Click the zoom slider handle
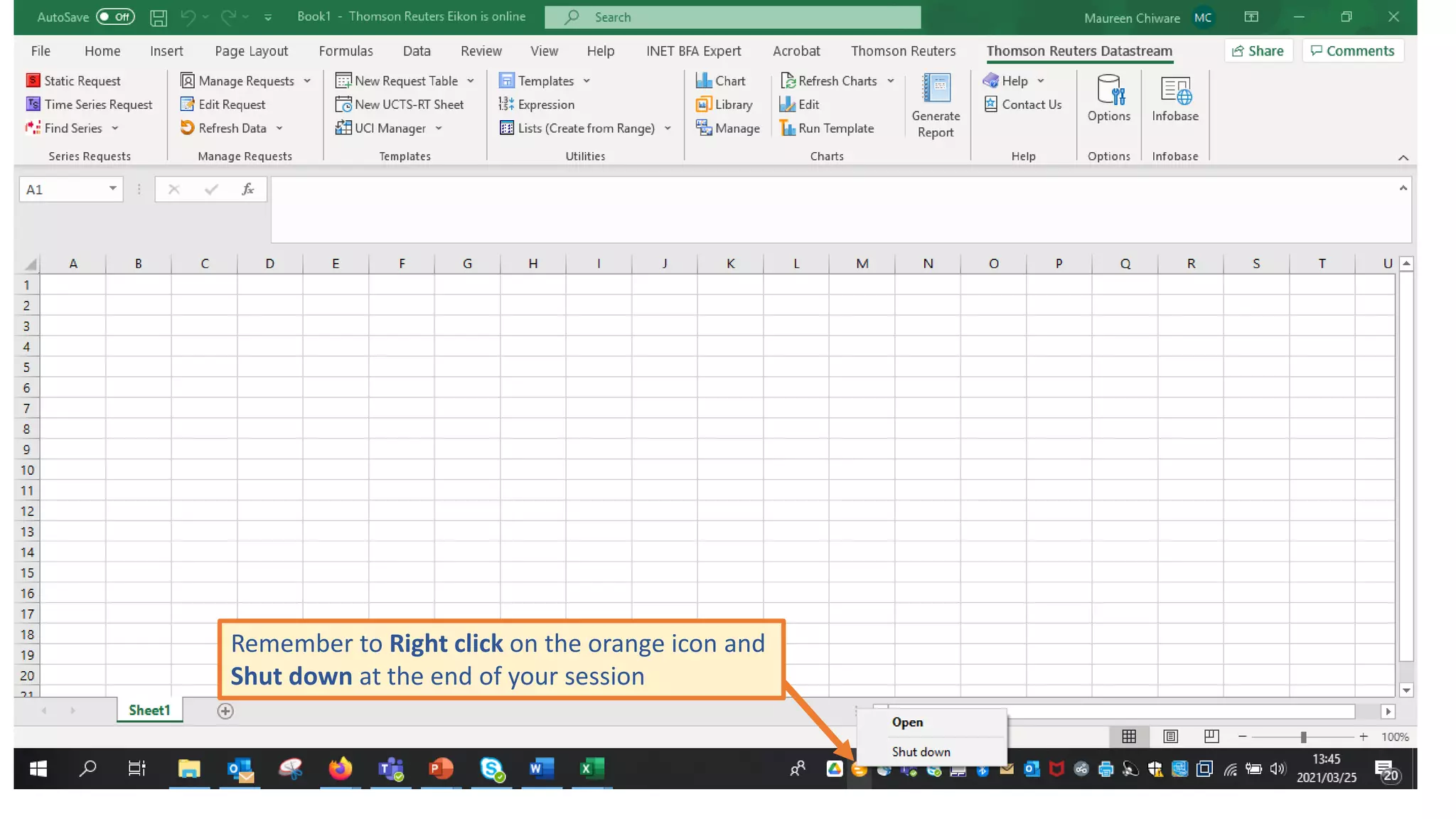1456x819 pixels. click(1303, 737)
